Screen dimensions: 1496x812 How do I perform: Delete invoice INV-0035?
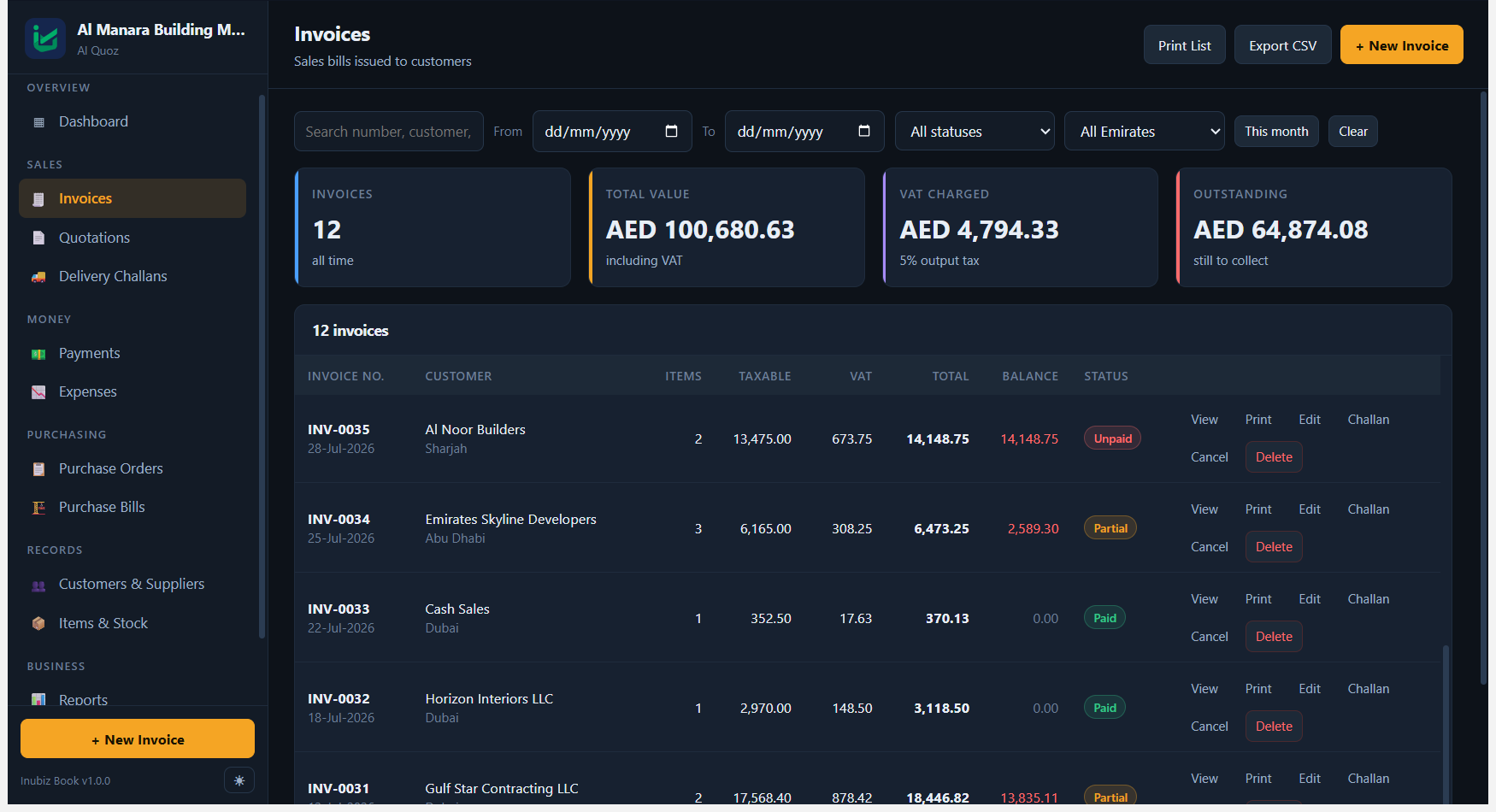1274,457
